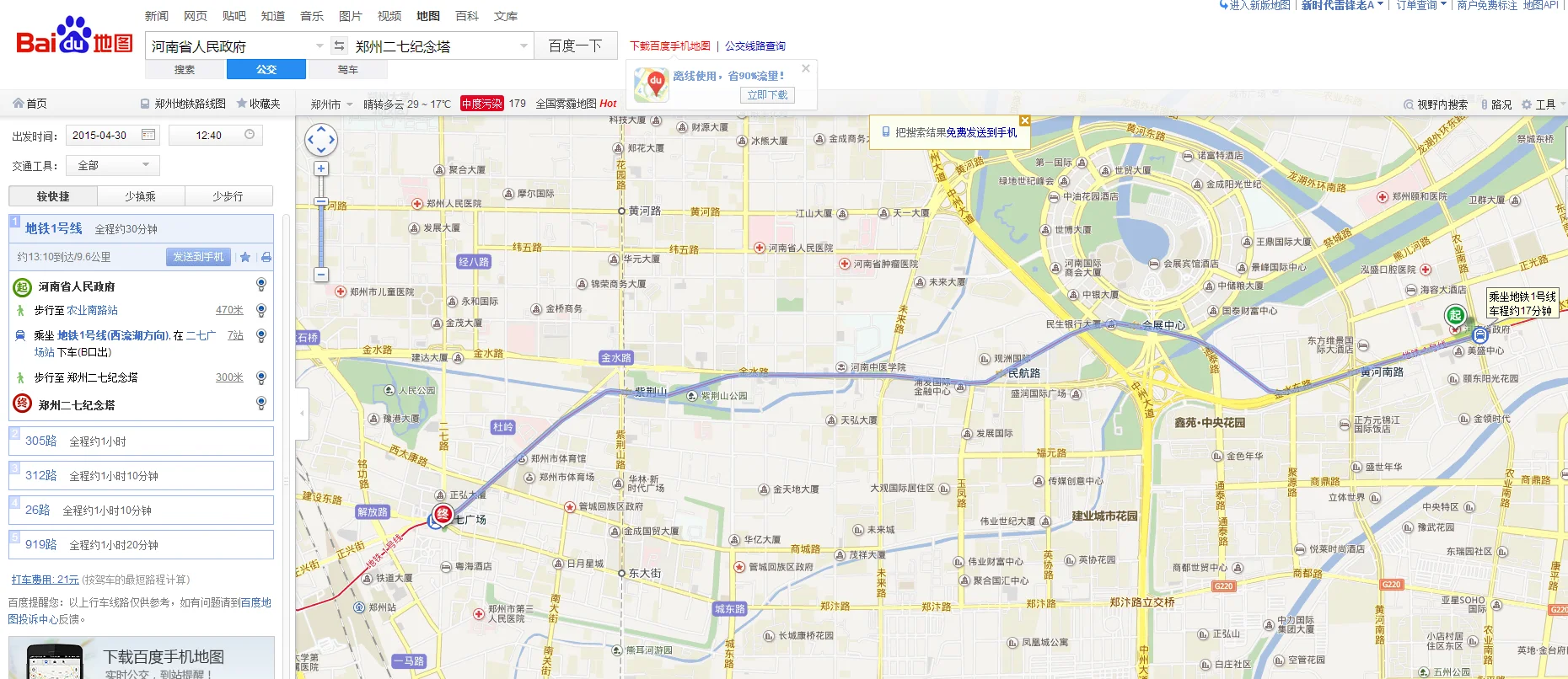Viewport: 1568px width, 679px height.
Task: Close the send-to-phone tooltip
Action: (x=1025, y=120)
